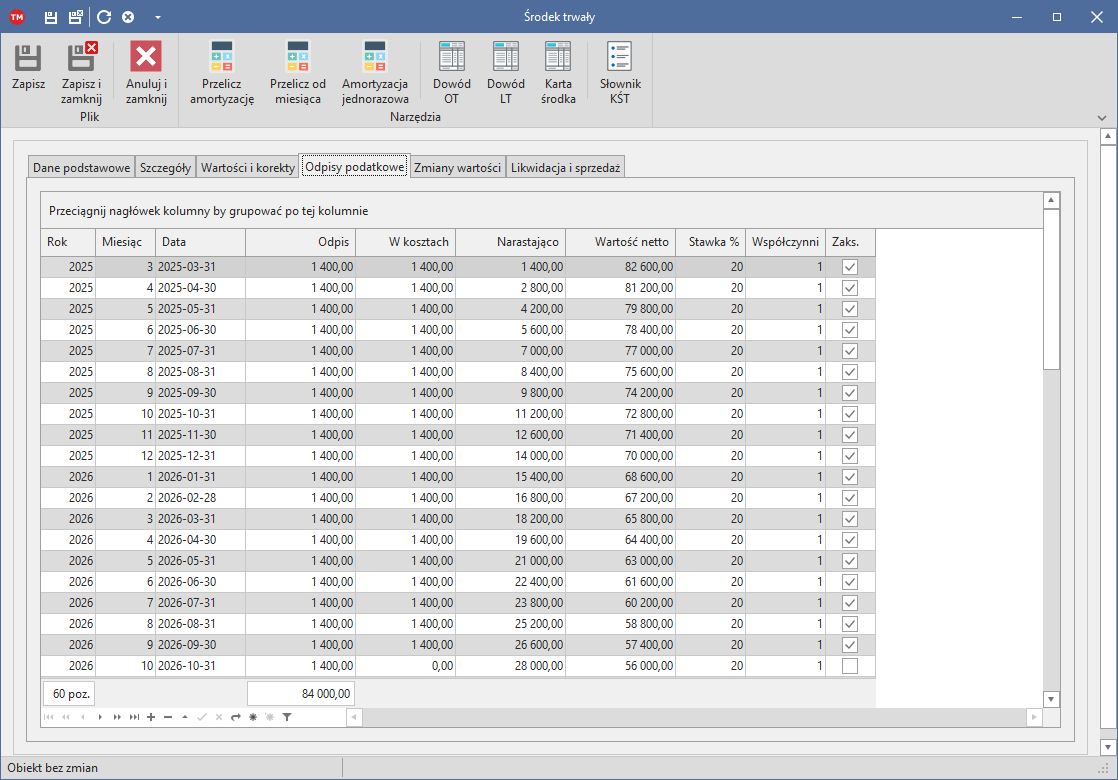Toggle Zaks. checkbox for 2026-10-31 row
This screenshot has height=780, width=1118.
click(x=849, y=666)
